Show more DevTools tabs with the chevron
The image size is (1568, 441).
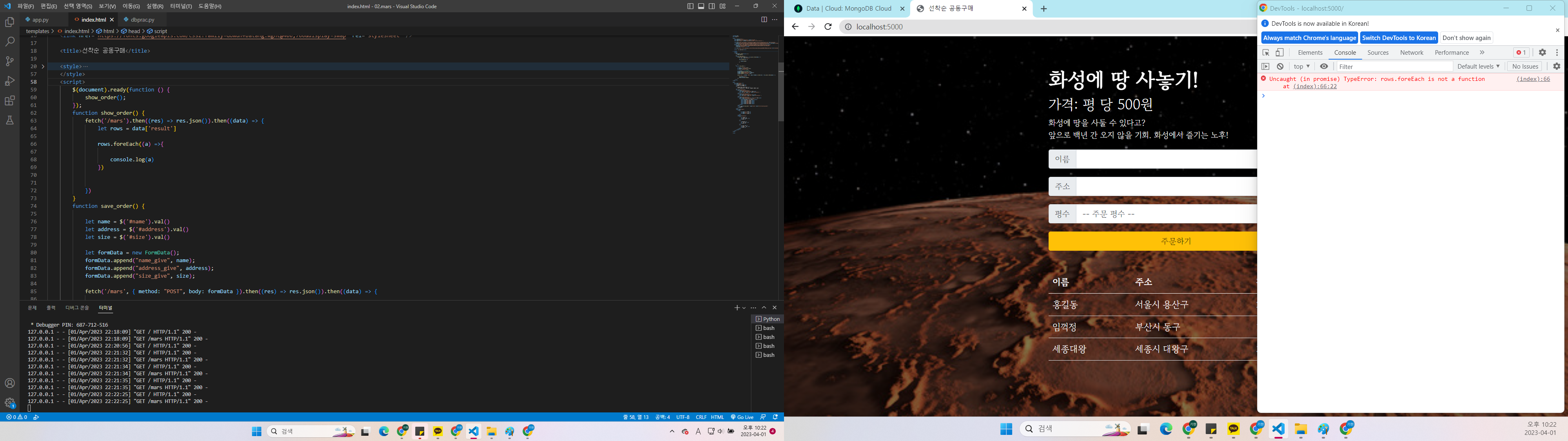click(x=1482, y=53)
